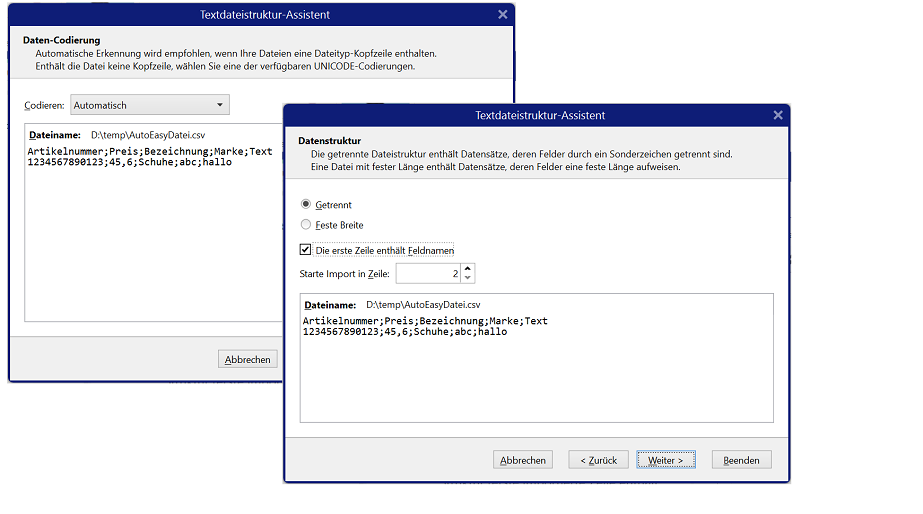Image resolution: width=923 pixels, height=514 pixels.
Task: Choose the Feste Breite radio option
Action: (306, 225)
